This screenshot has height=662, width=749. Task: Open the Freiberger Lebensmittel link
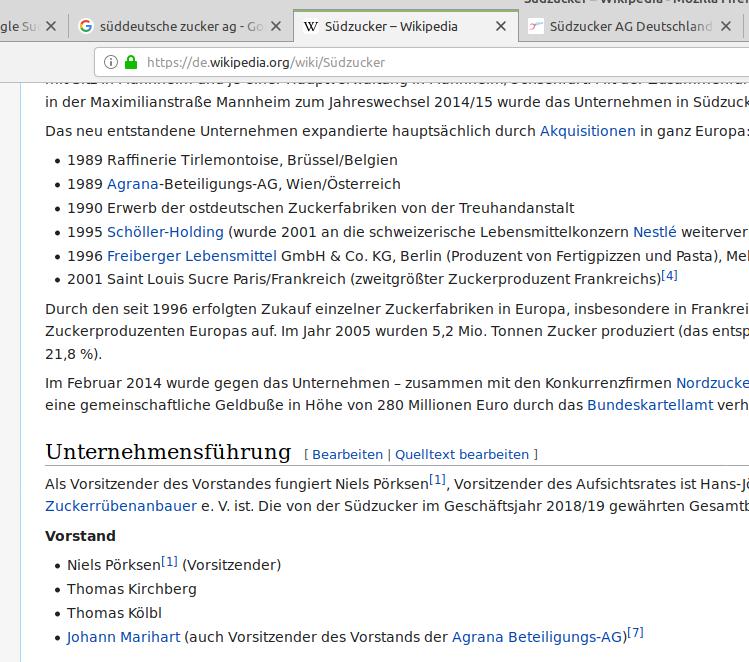coord(192,256)
